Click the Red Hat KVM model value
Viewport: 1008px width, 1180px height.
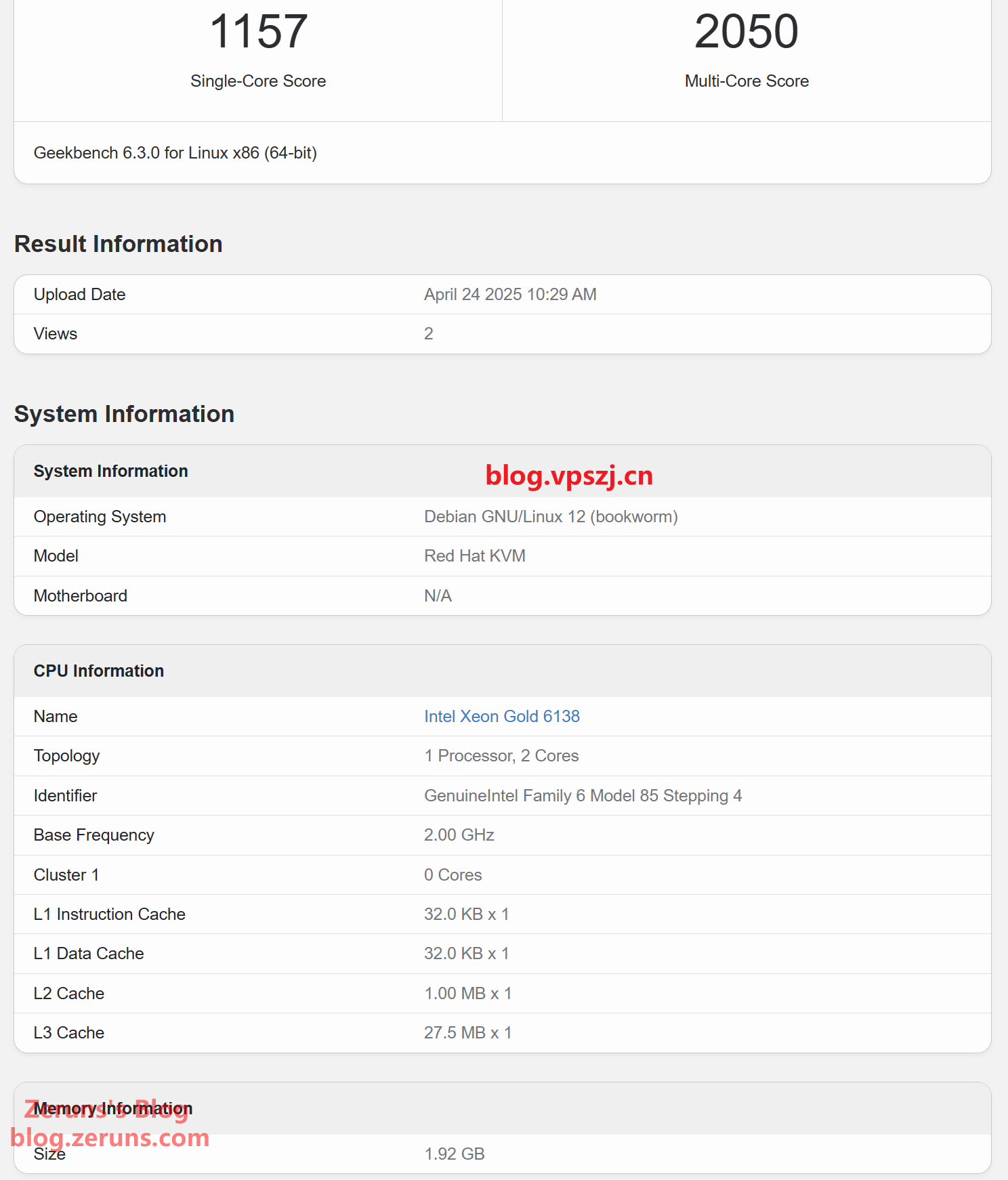click(474, 556)
